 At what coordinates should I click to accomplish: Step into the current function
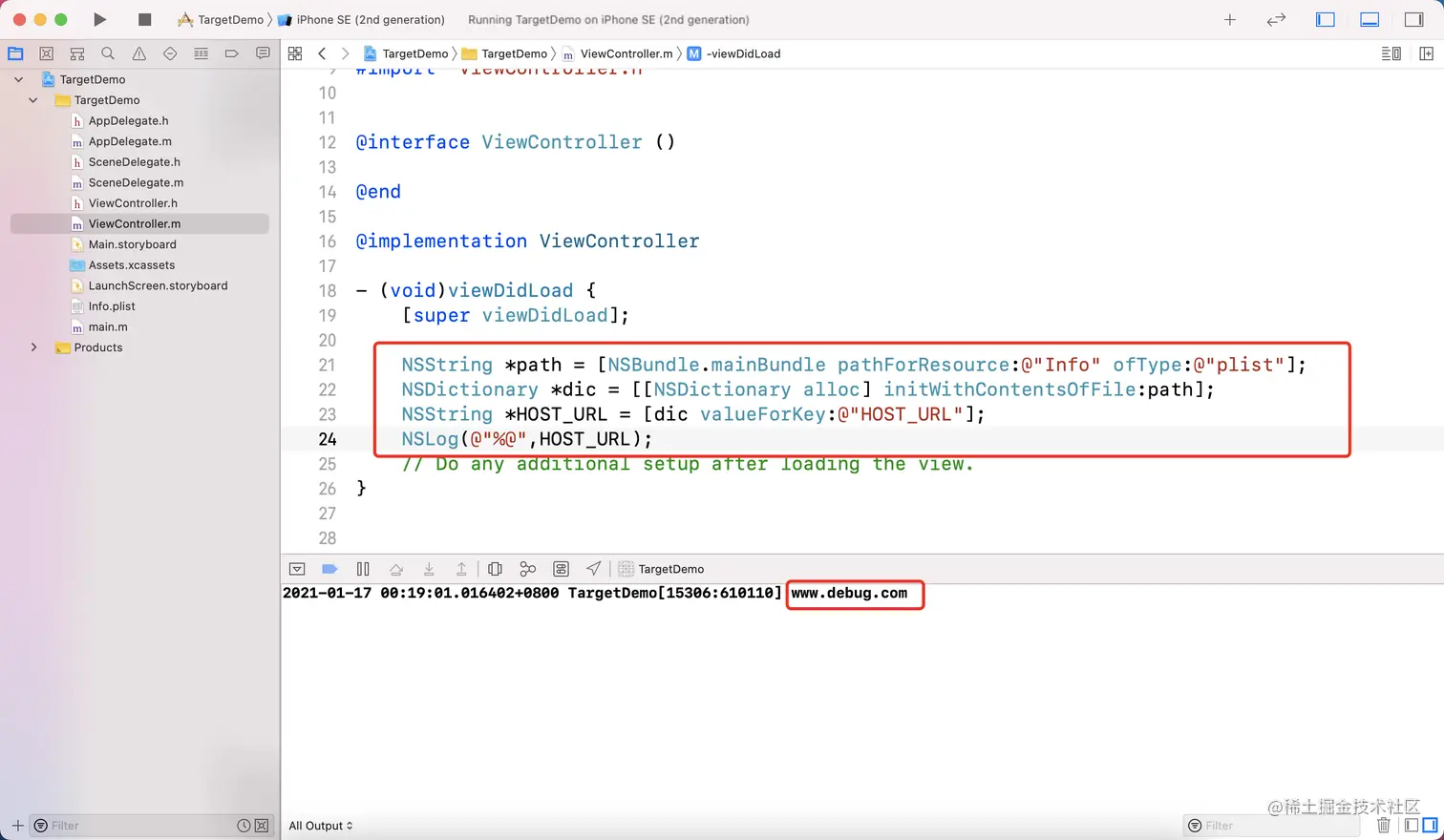tap(429, 569)
